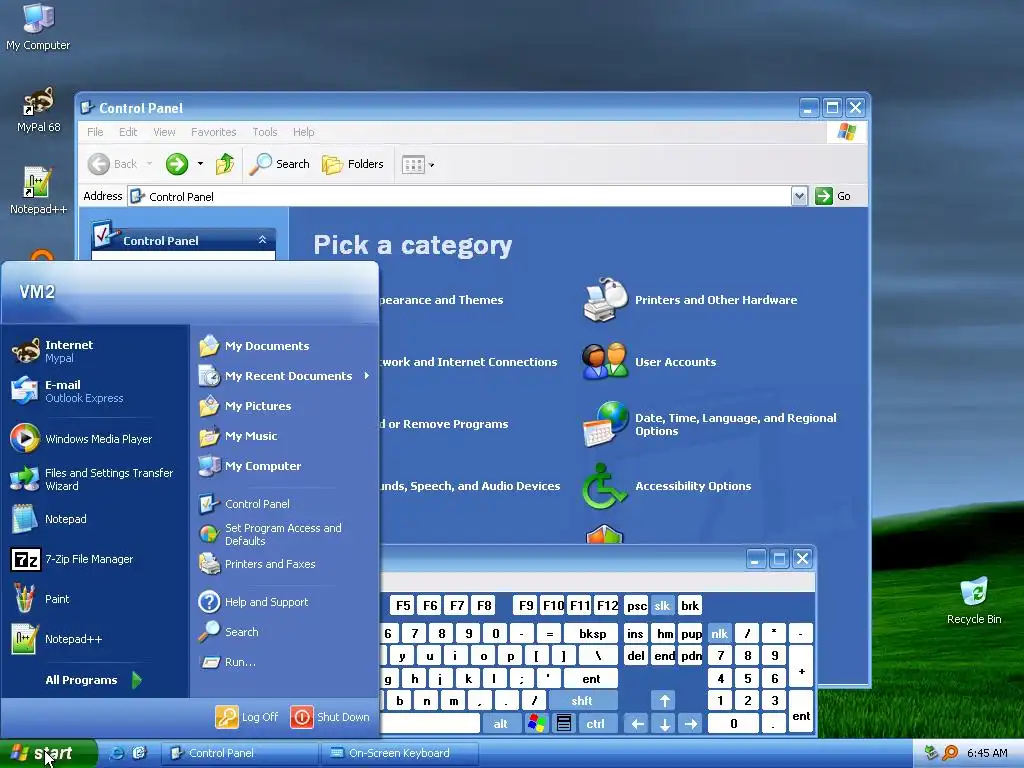Switch to Control Panel taskbar button

pos(239,753)
